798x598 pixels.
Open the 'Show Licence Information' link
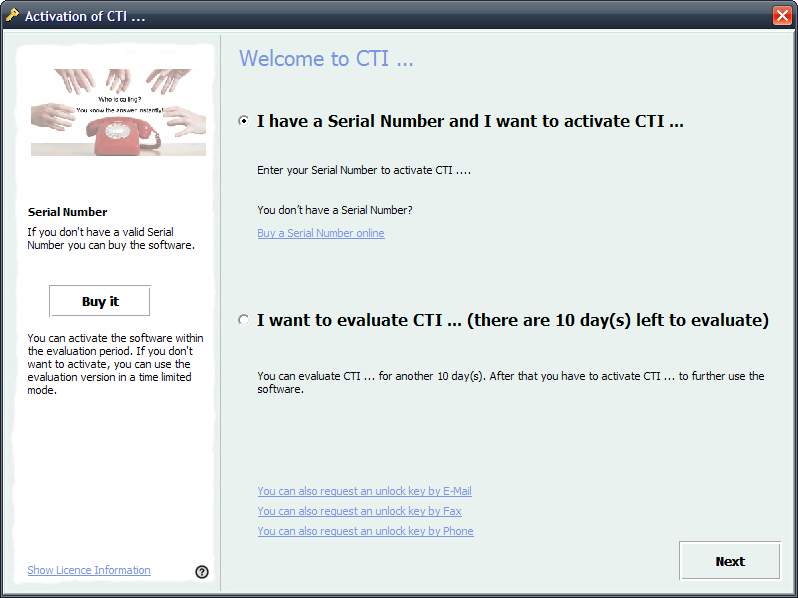pos(89,570)
